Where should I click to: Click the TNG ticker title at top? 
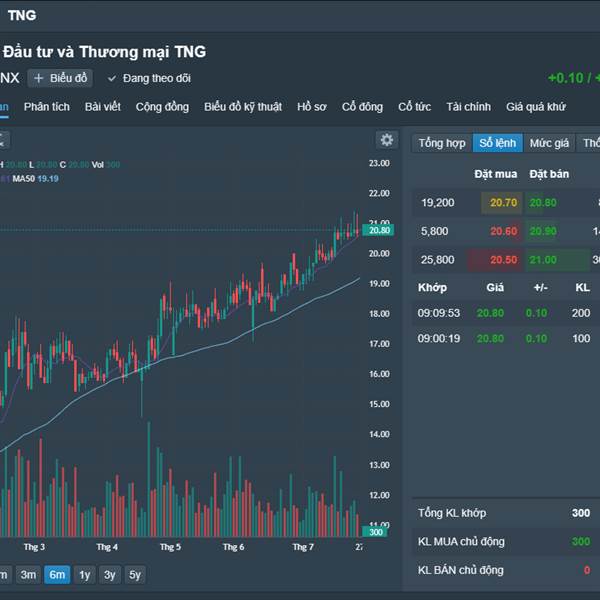(x=22, y=15)
